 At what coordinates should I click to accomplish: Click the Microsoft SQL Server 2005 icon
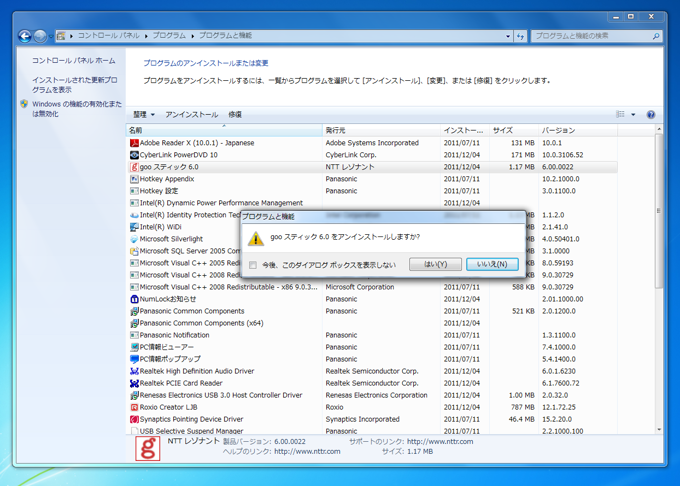(134, 251)
